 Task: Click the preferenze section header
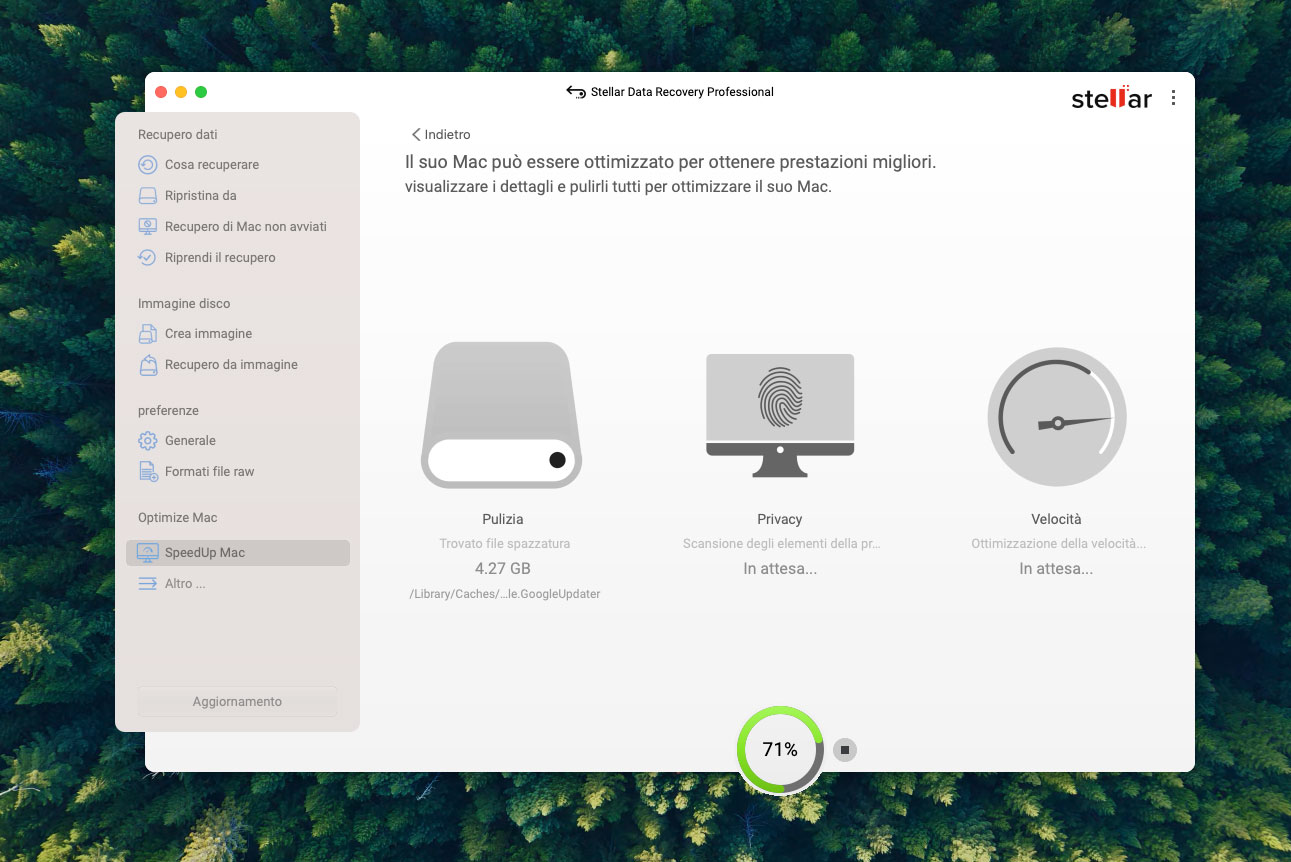pos(168,411)
